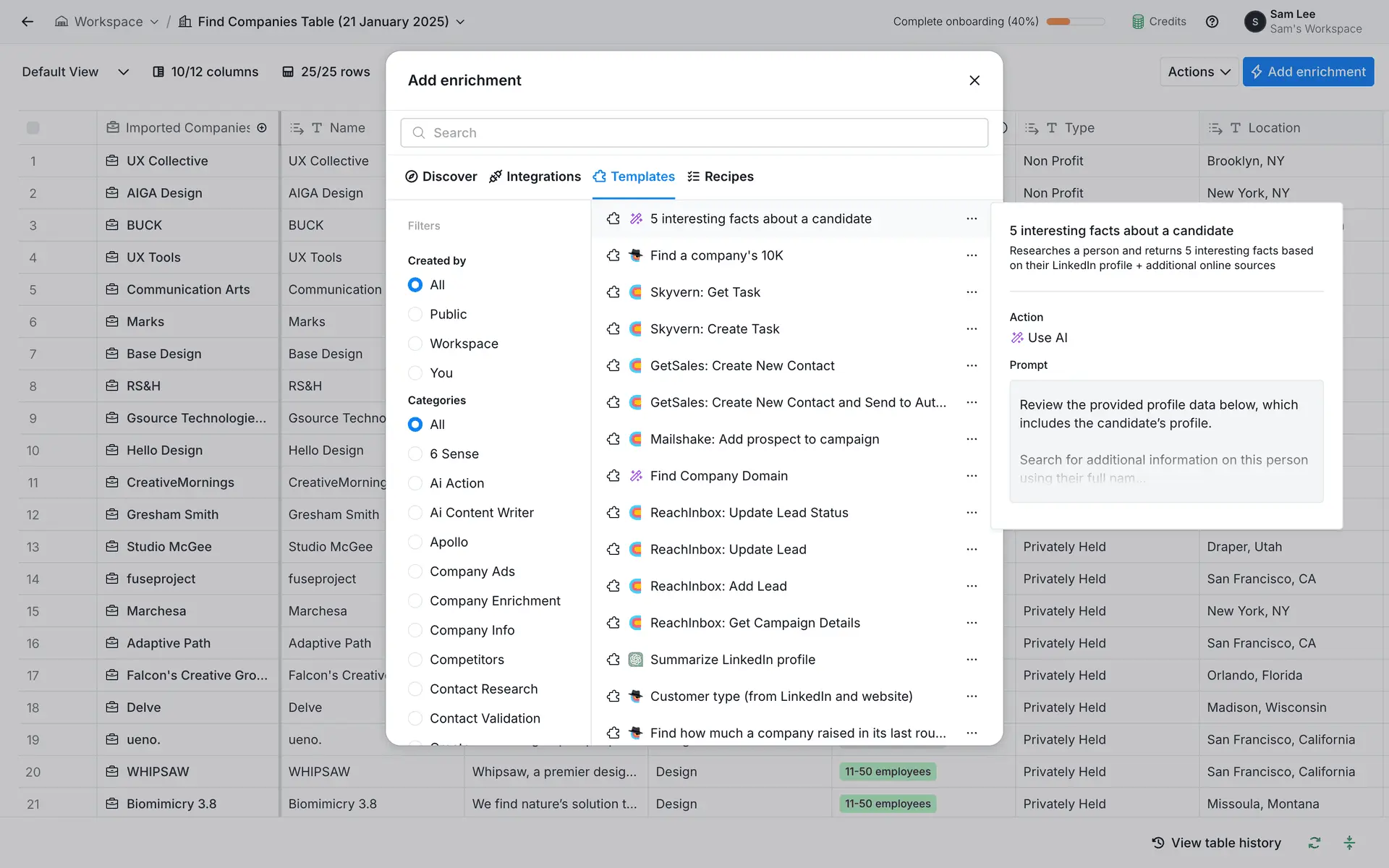Switch to the Integrations tab
Viewport: 1389px width, 868px height.
point(535,176)
